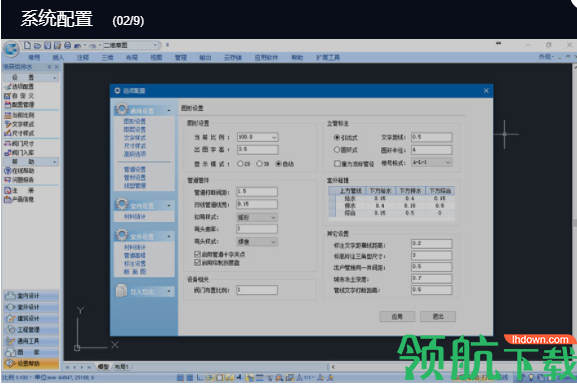The width and height of the screenshot is (577, 387).
Task: Open 扣弯样式 dropdown
Action: tap(257, 217)
